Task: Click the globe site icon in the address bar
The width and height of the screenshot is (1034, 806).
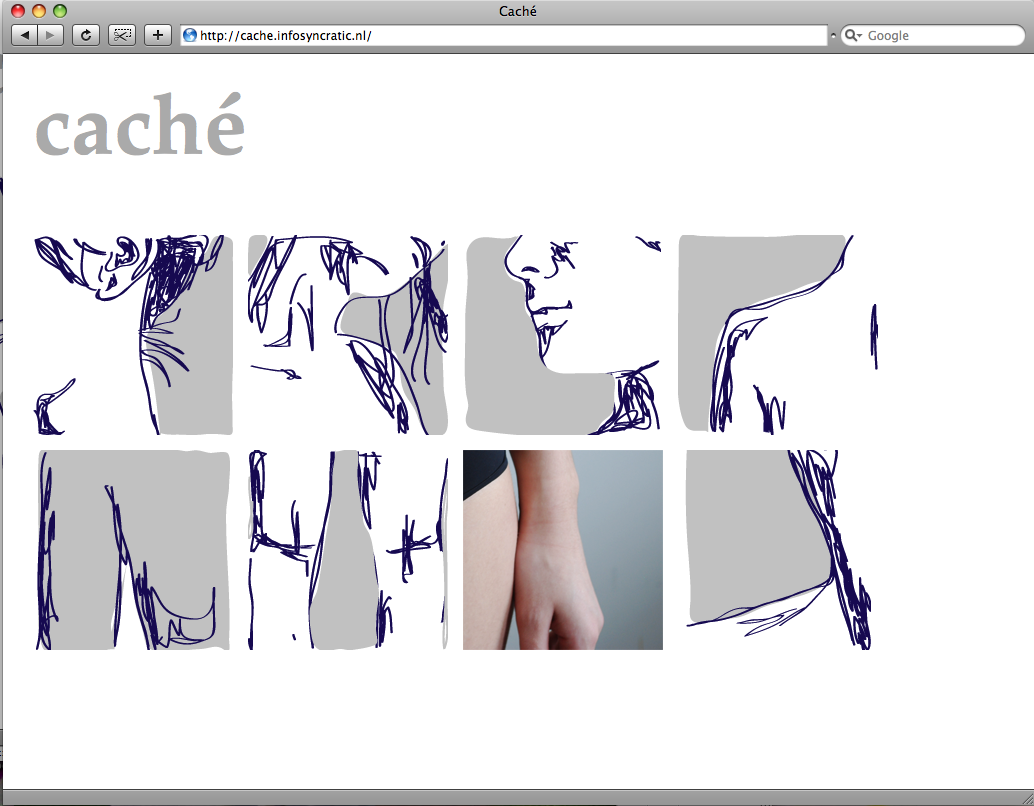Action: (190, 35)
